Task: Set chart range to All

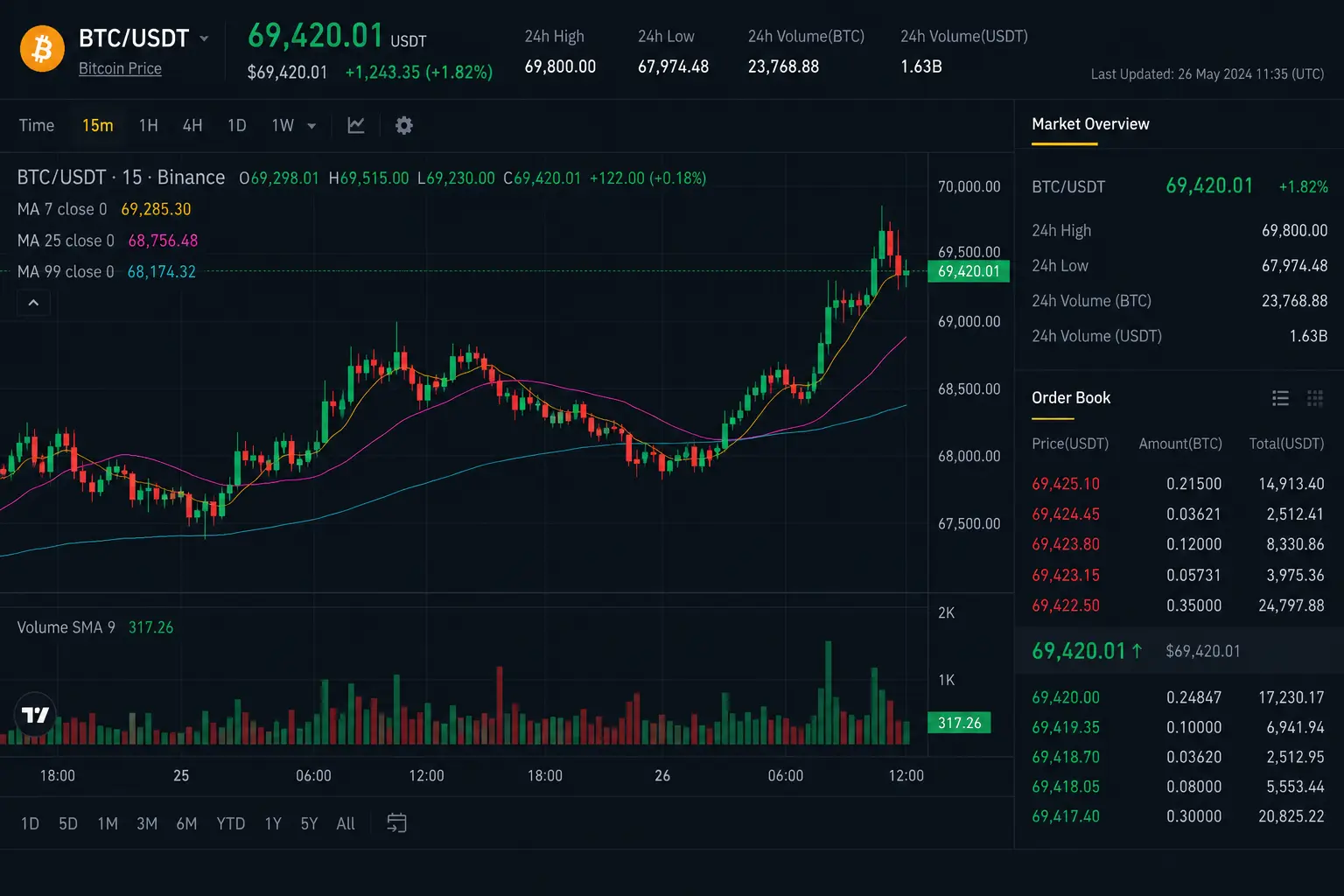Action: tap(346, 823)
